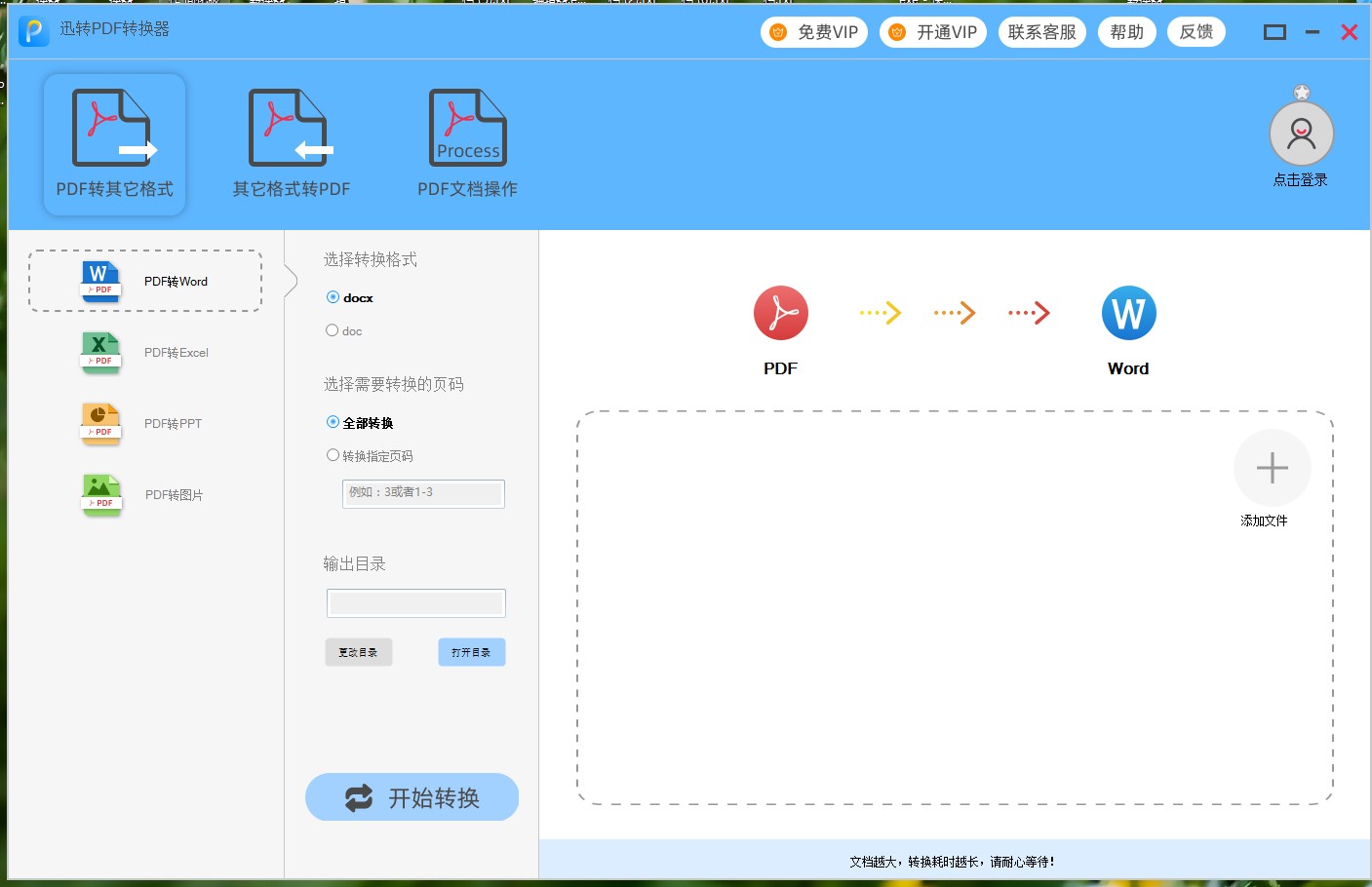Click the star badge above the avatar
Viewport: 1372px width, 887px height.
[x=1302, y=93]
